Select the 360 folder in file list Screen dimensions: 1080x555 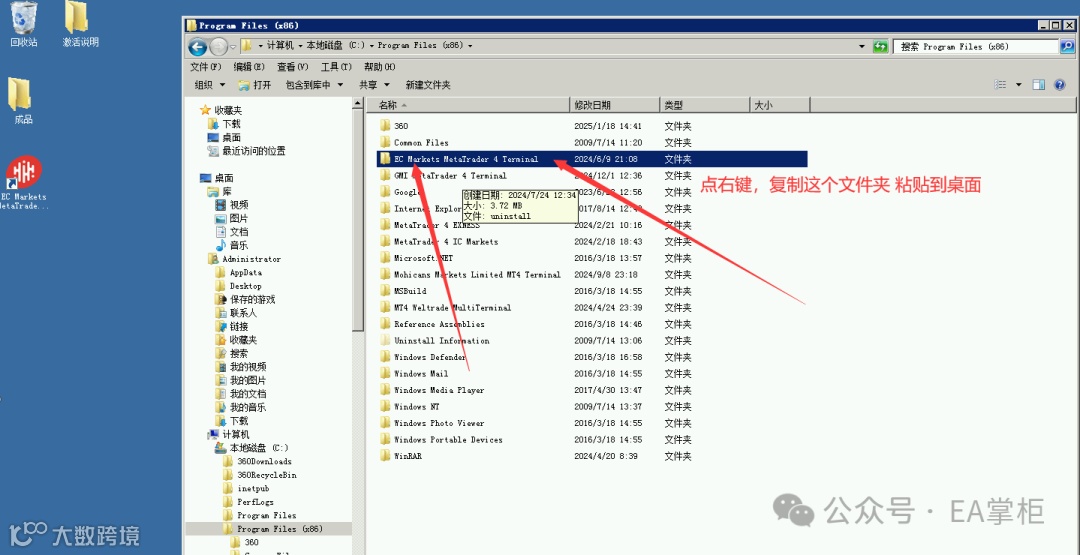[x=401, y=126]
